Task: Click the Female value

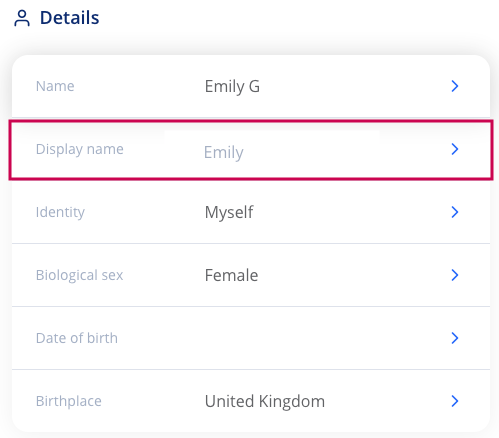Action: [x=231, y=275]
